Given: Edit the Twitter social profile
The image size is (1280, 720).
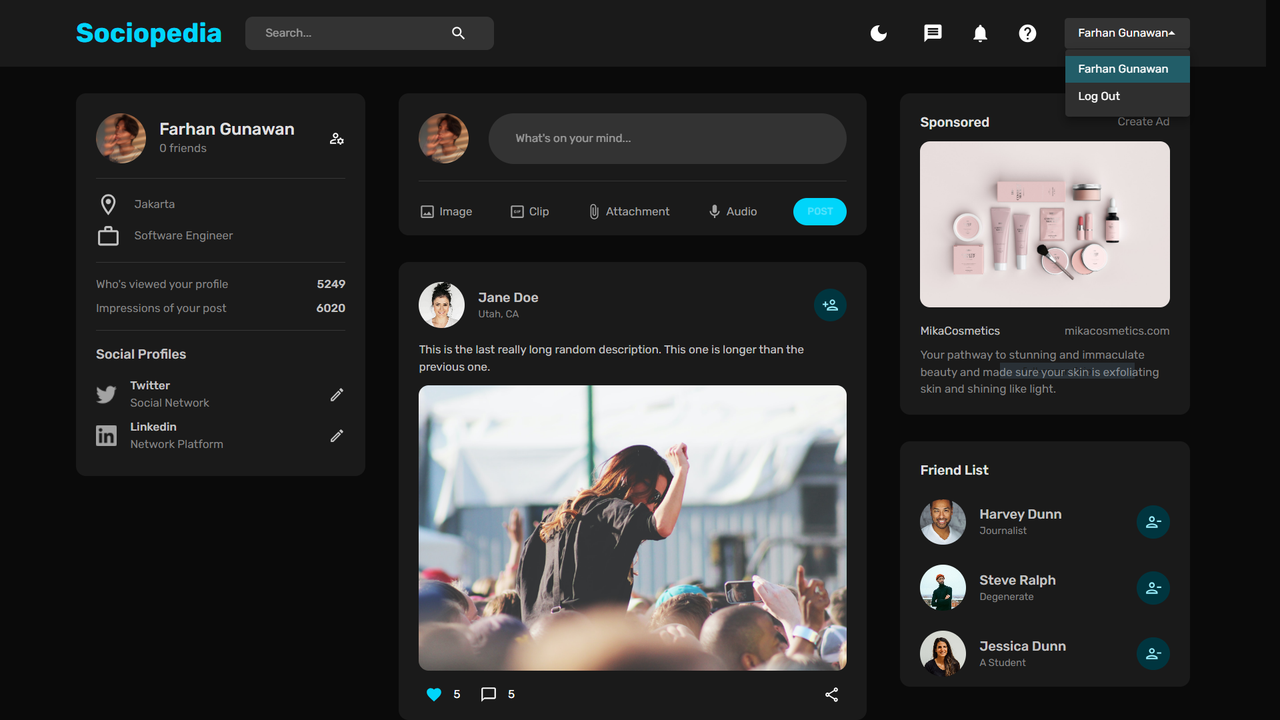Looking at the screenshot, I should (337, 394).
